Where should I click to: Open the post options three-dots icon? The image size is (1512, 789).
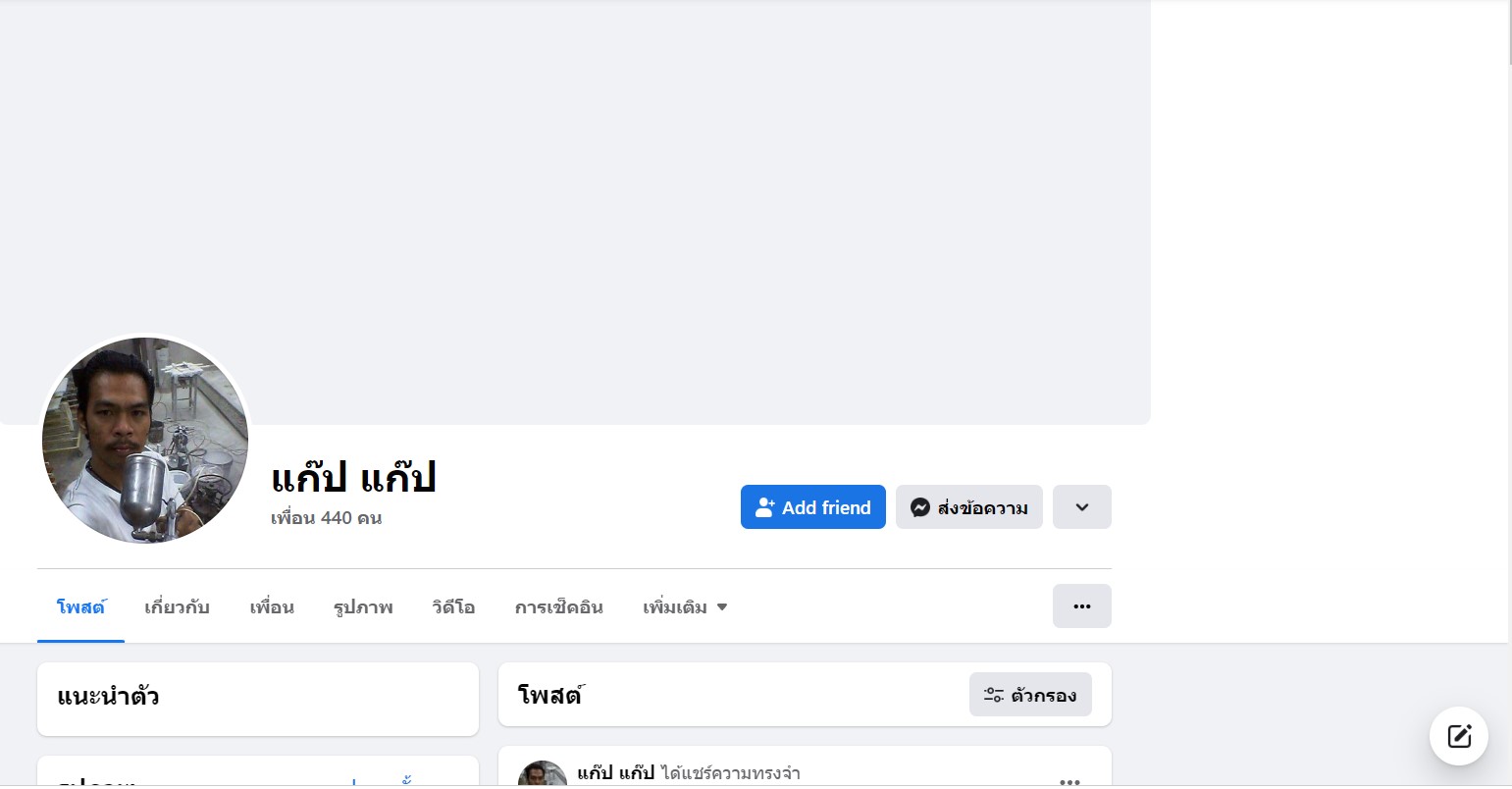click(1069, 781)
